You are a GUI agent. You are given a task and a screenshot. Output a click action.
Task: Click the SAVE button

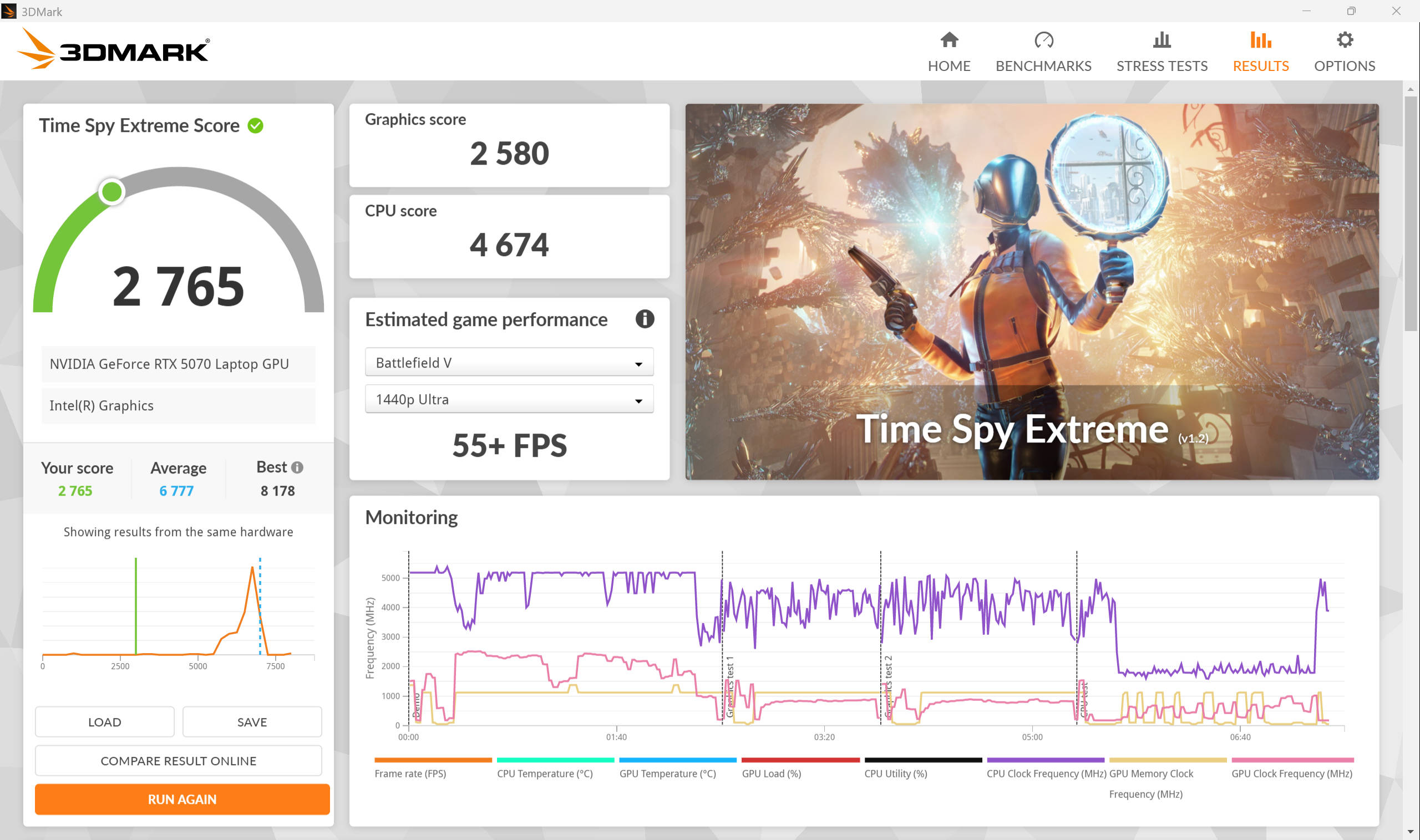(252, 722)
